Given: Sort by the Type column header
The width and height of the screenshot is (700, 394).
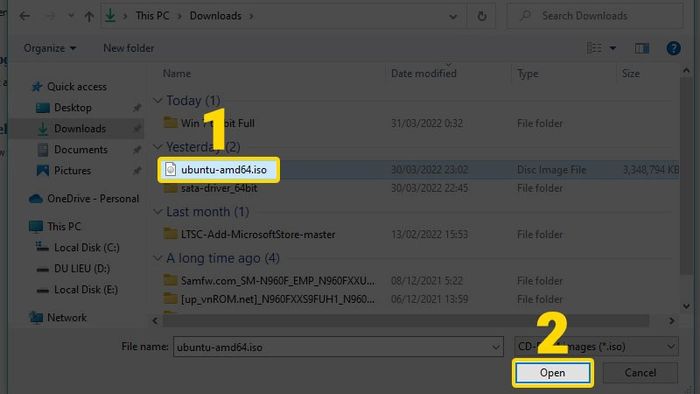Looking at the screenshot, I should pos(528,74).
